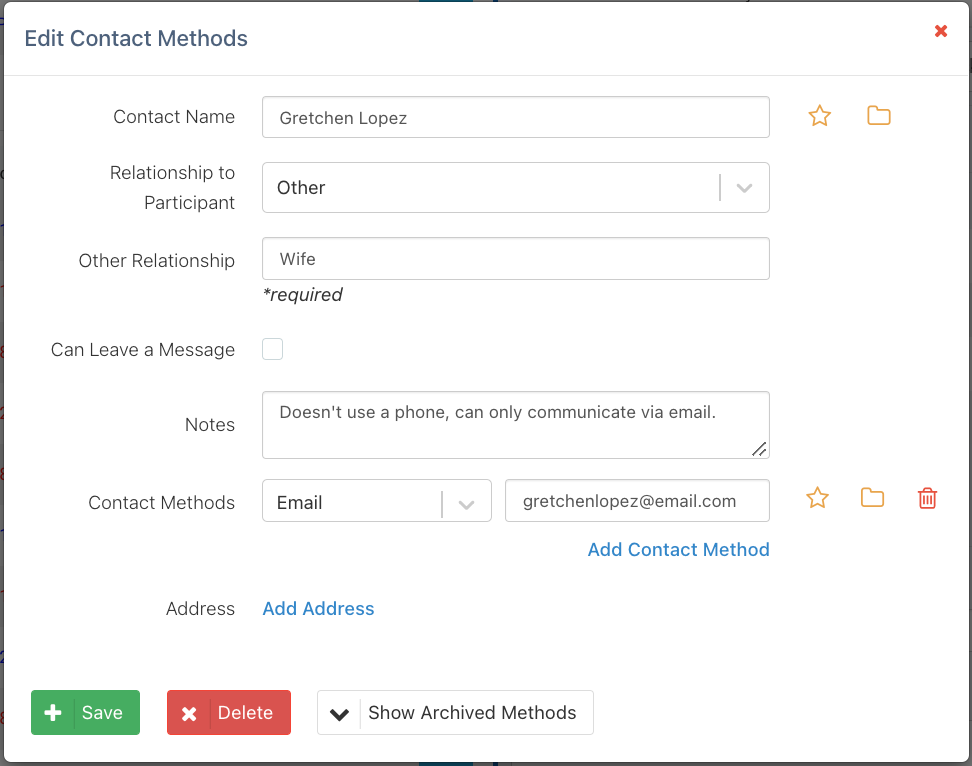
Task: Star the gretchenlopez@email.com contact method
Action: [x=817, y=498]
